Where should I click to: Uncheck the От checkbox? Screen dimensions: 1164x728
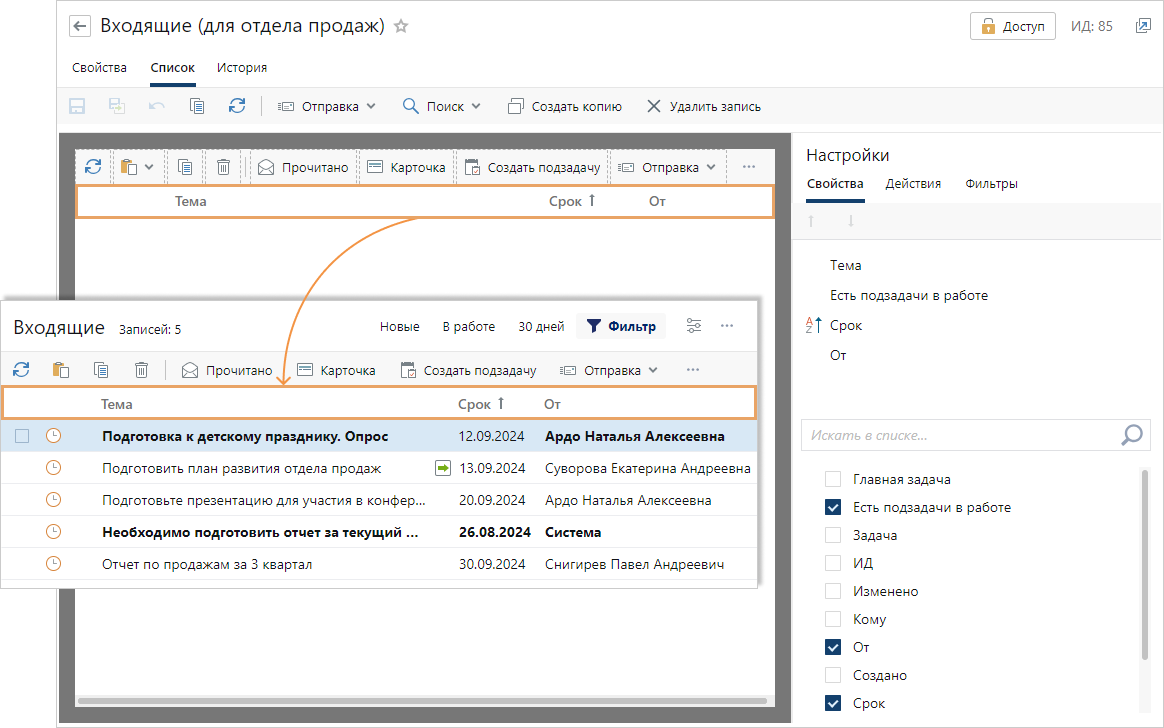833,647
